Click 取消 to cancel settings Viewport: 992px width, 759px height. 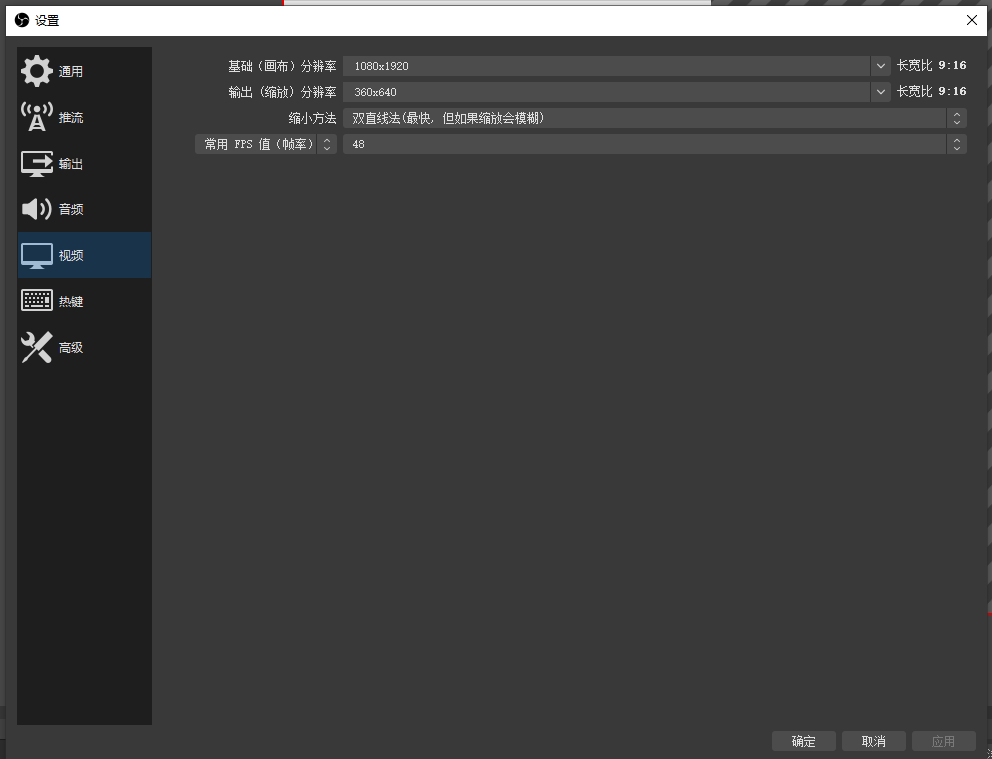(874, 741)
